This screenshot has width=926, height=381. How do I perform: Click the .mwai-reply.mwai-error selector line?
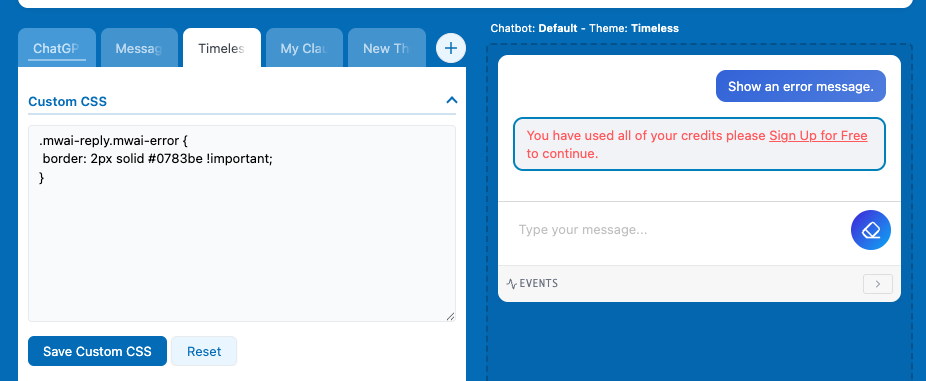tap(113, 142)
